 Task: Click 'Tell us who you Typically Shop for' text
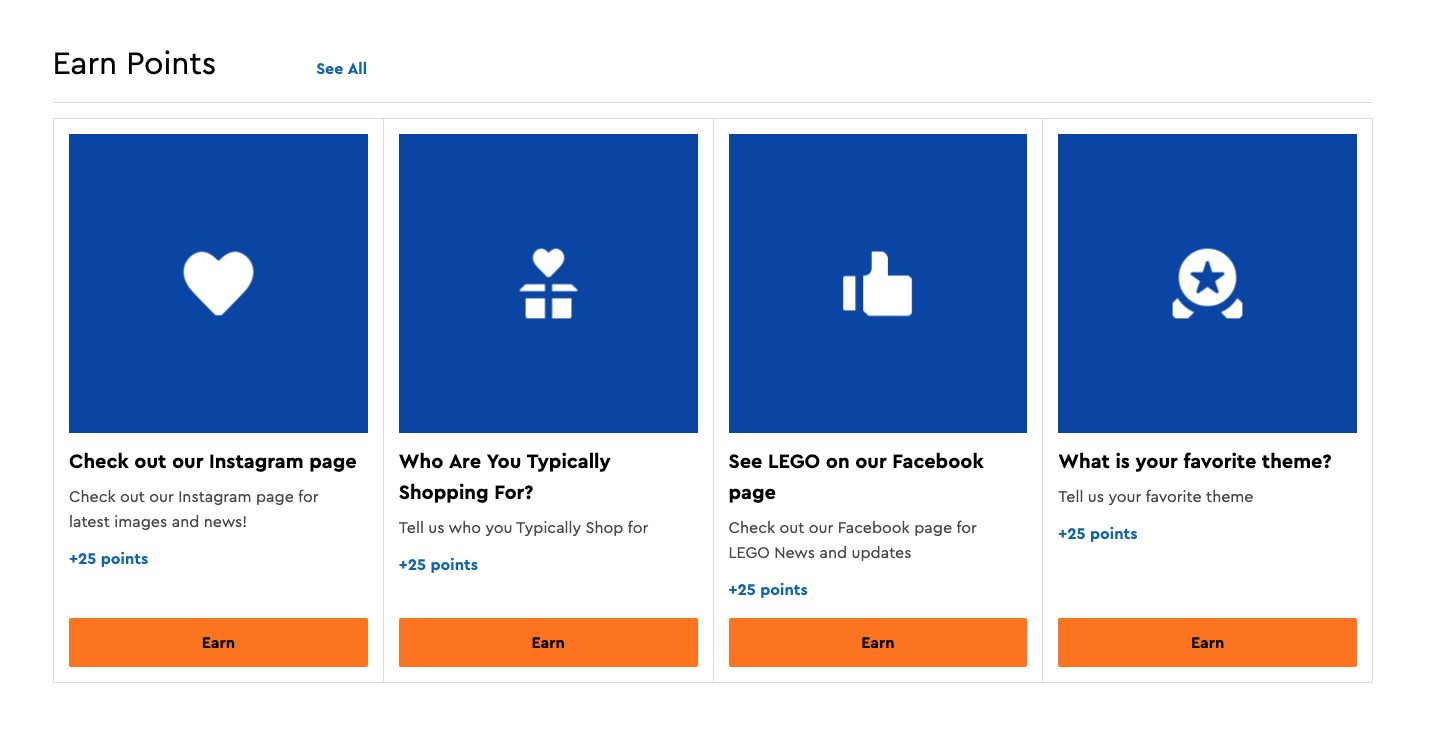[524, 528]
